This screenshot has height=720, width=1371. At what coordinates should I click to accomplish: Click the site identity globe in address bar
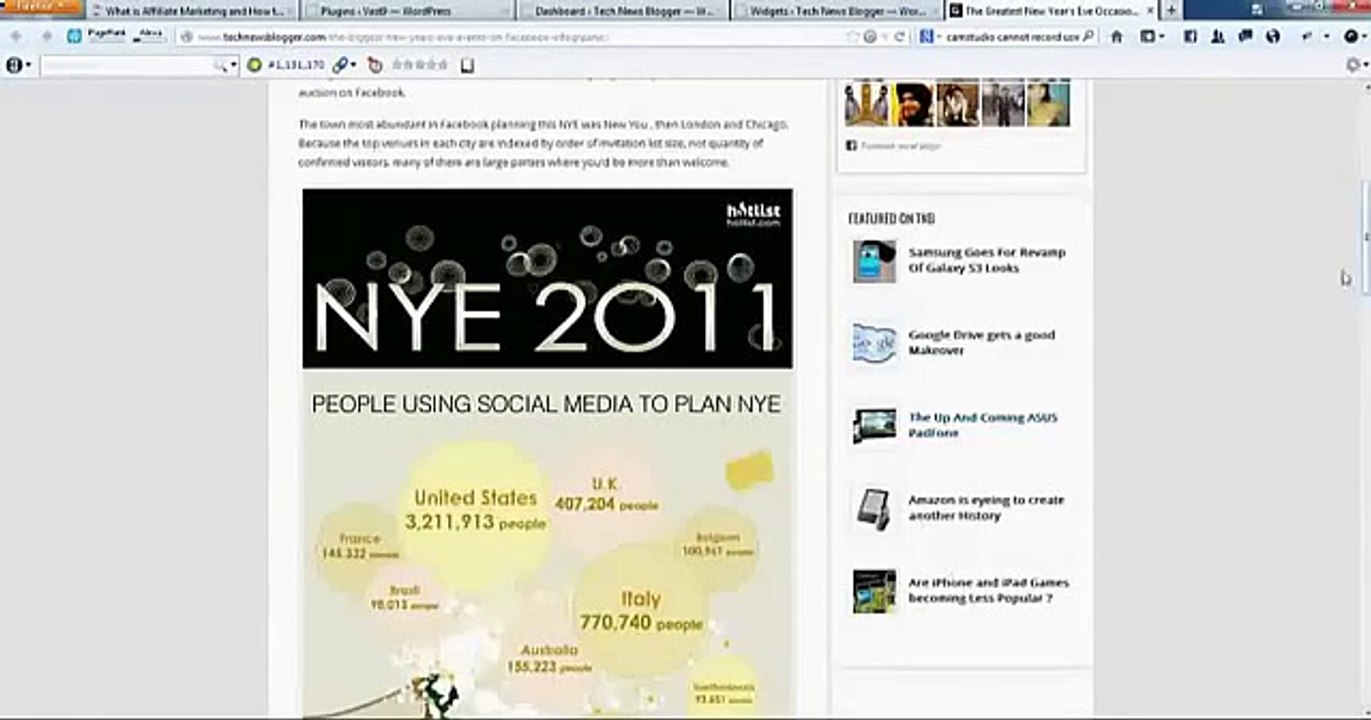click(x=187, y=37)
